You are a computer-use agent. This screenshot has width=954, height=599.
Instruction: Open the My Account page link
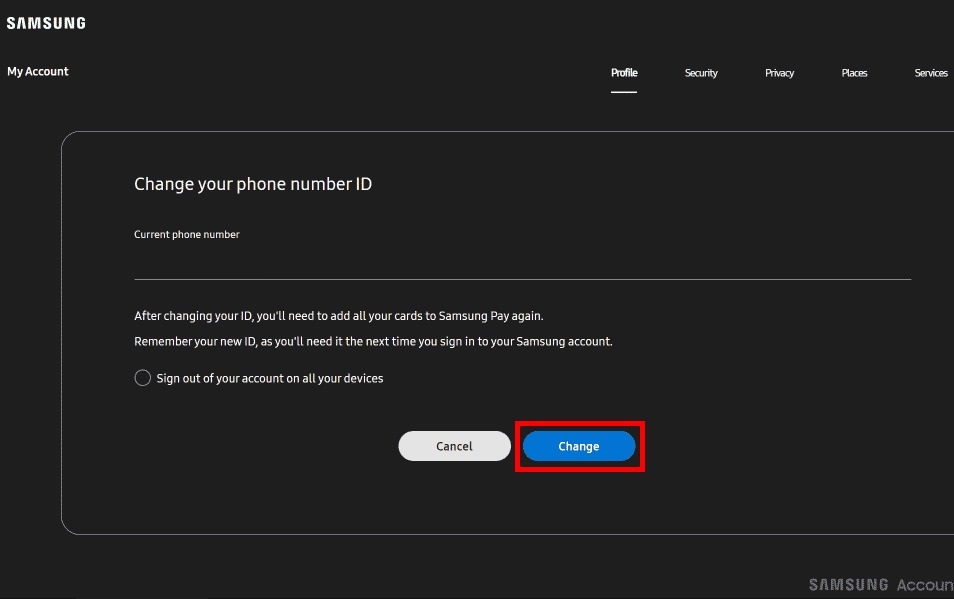[x=38, y=71]
